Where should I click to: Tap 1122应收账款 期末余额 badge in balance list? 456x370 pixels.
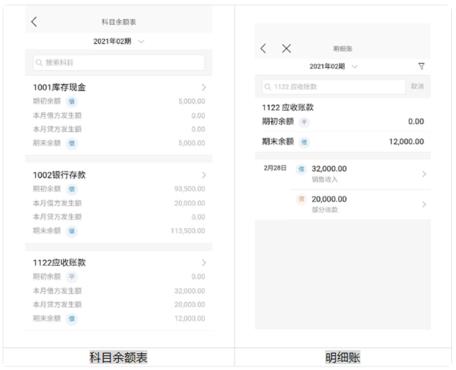point(72,319)
